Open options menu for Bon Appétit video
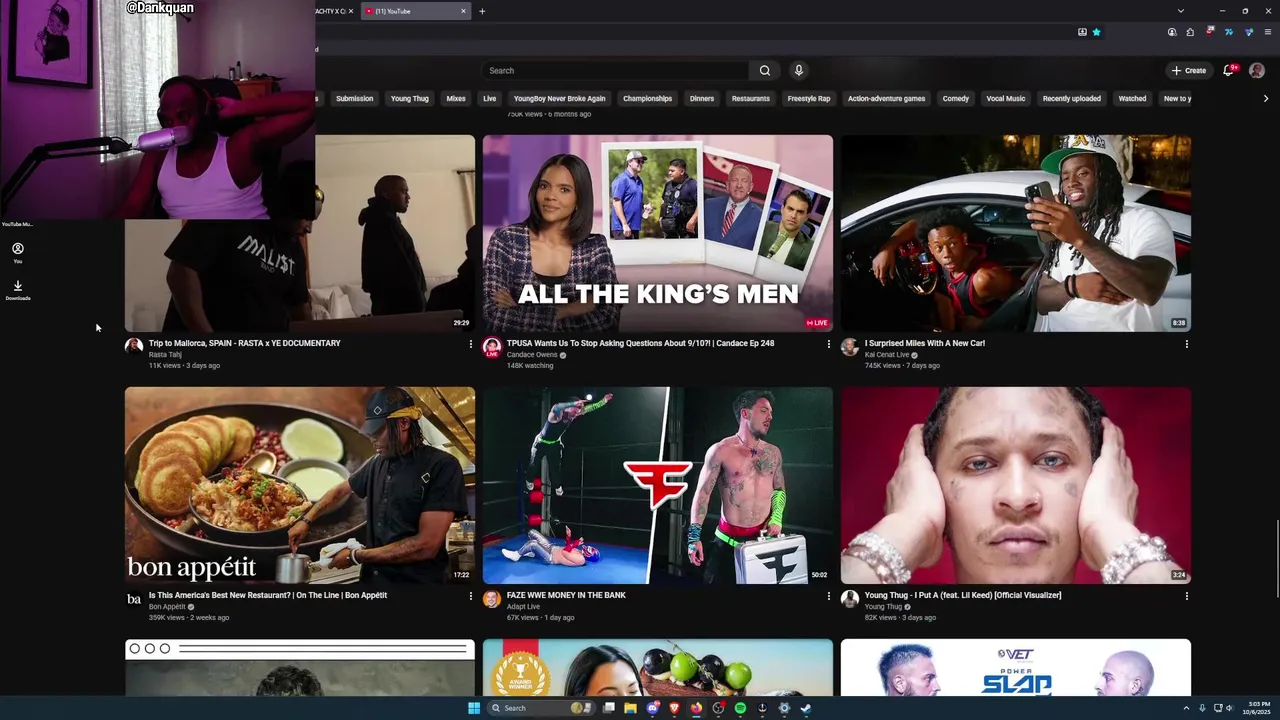The width and height of the screenshot is (1280, 720). click(x=470, y=596)
